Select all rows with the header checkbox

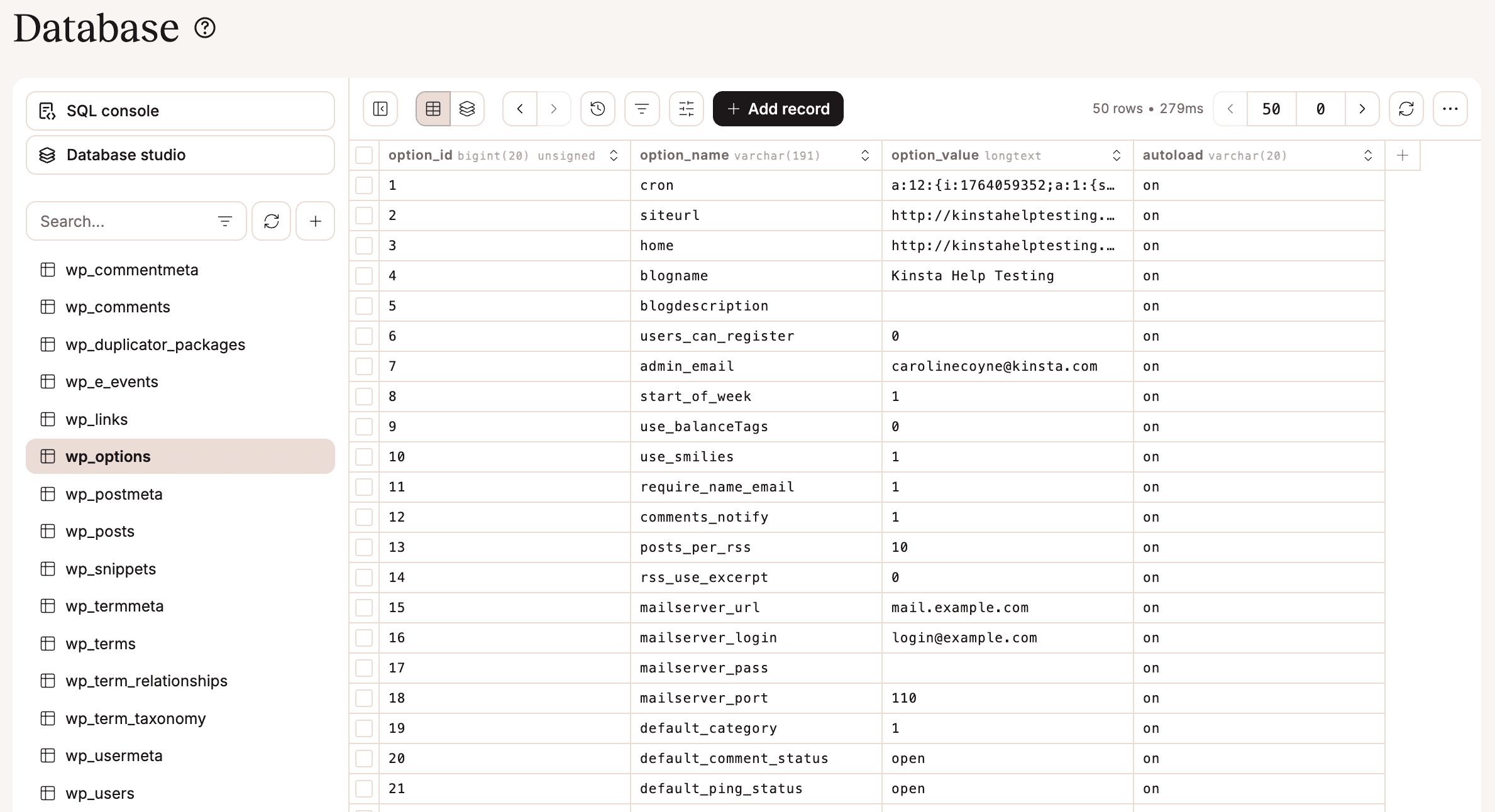coord(364,155)
